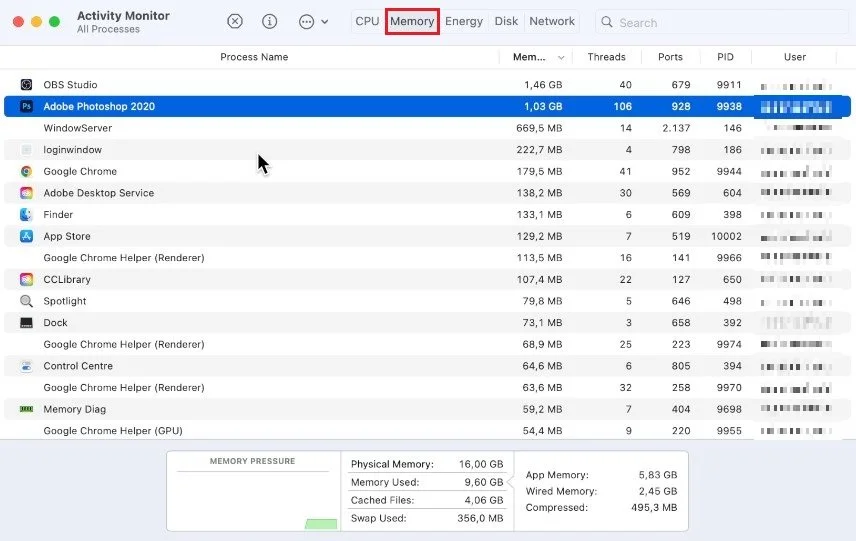Select the CCLibrary process name
Viewport: 856px width, 541px height.
[67, 280]
